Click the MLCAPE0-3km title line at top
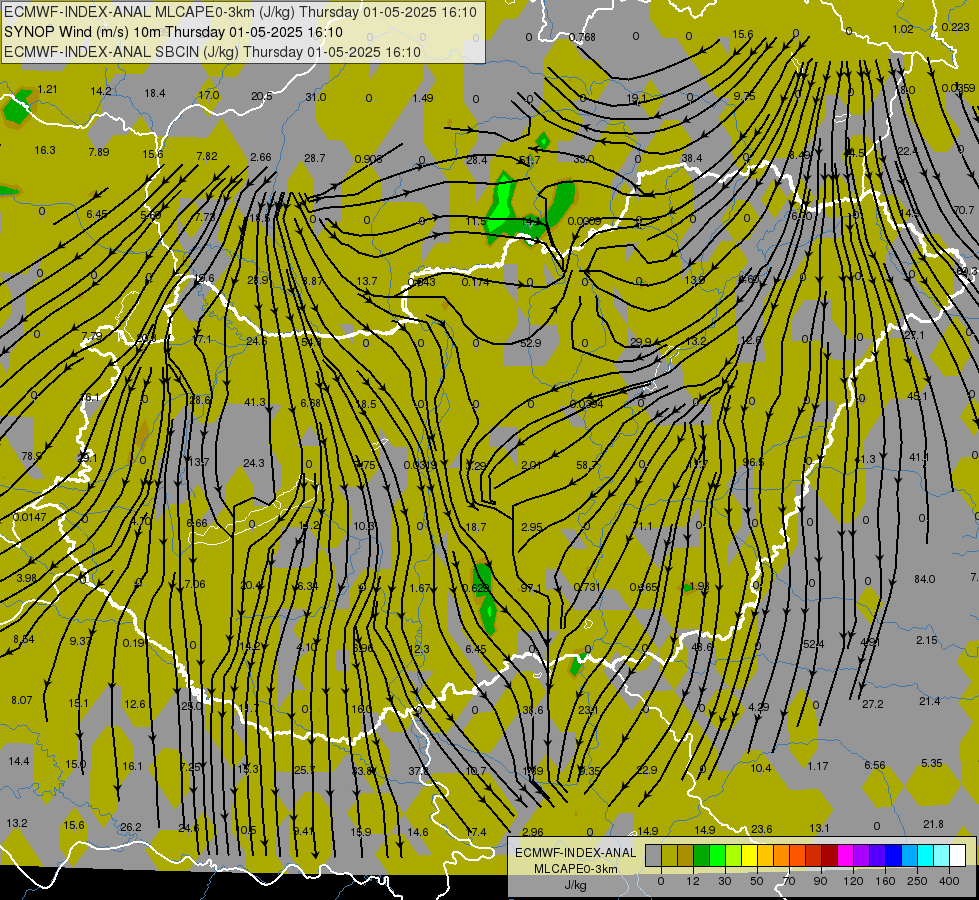 240,12
